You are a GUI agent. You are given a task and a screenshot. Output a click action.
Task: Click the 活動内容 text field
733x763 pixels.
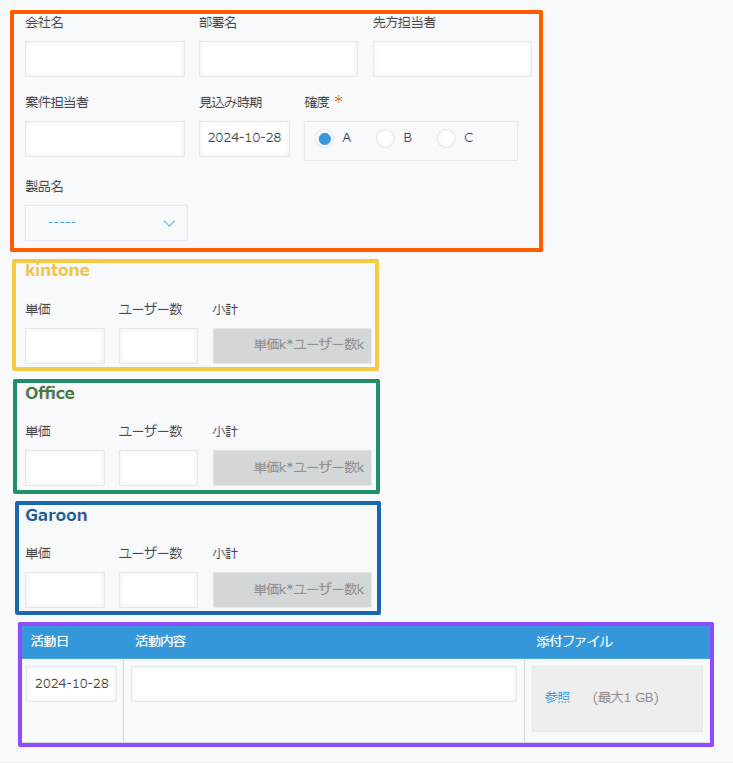pos(324,684)
